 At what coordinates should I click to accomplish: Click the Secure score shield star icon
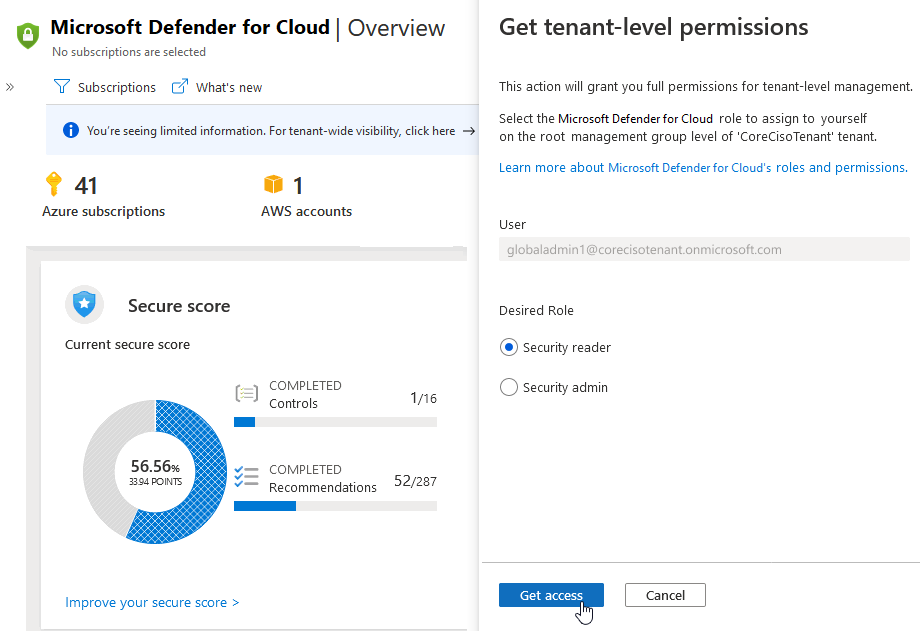(84, 305)
